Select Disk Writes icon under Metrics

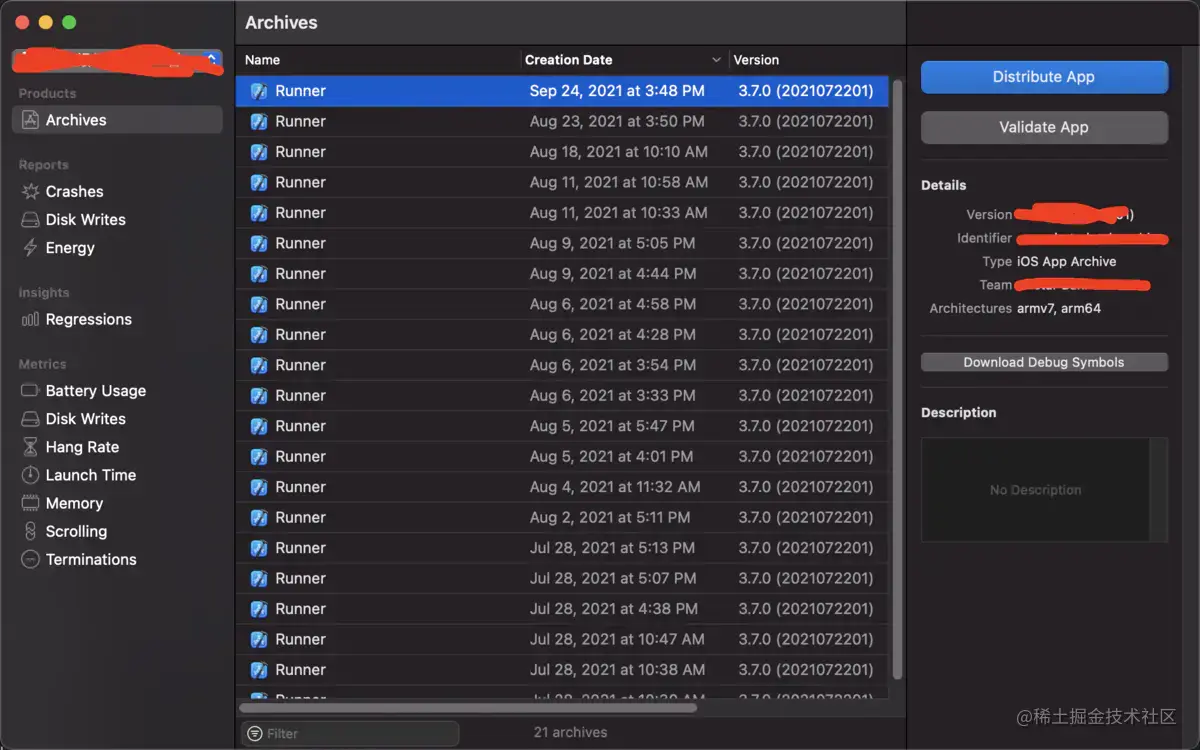coord(30,419)
